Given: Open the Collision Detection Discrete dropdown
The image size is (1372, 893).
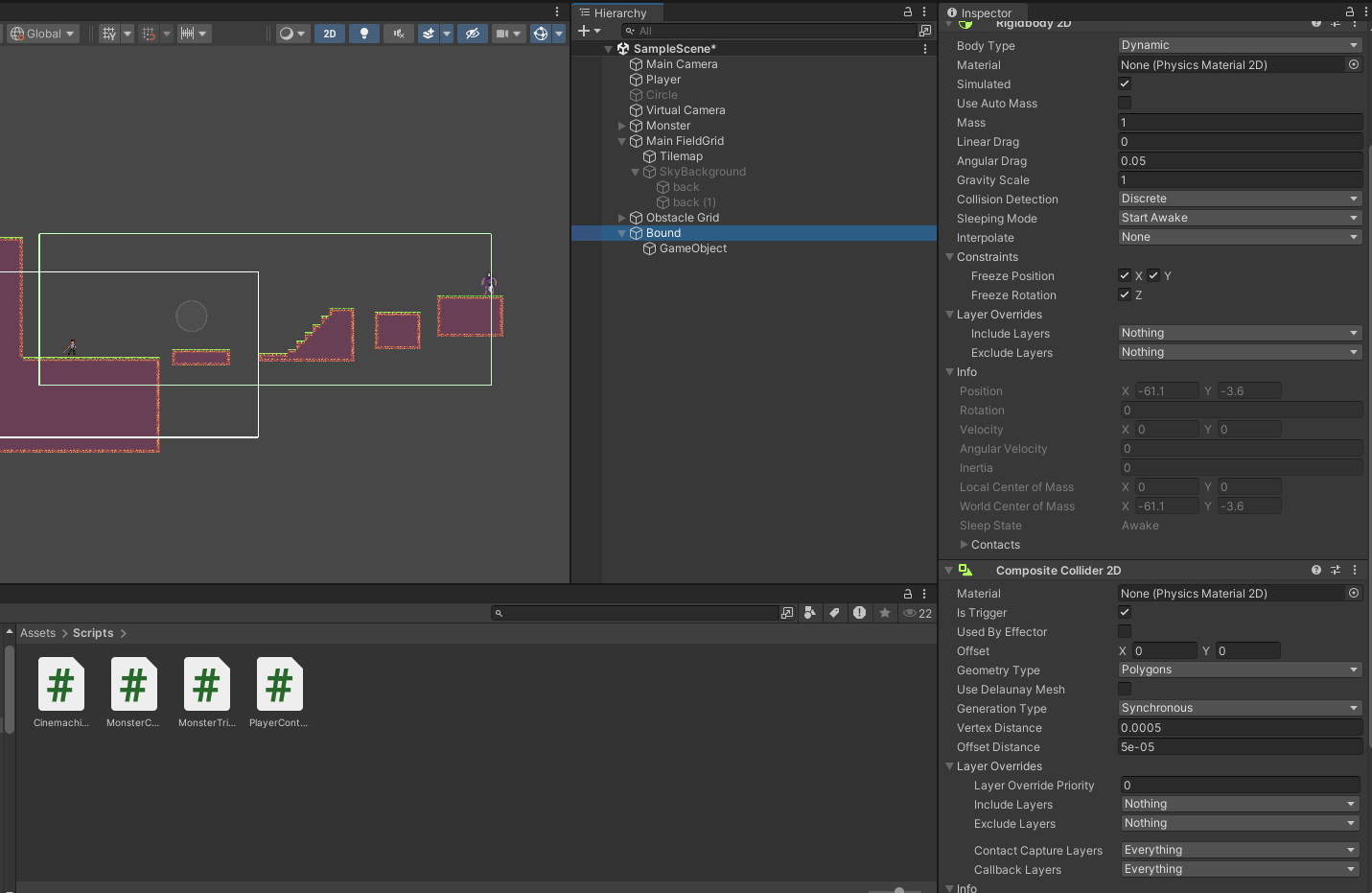Looking at the screenshot, I should [x=1240, y=199].
